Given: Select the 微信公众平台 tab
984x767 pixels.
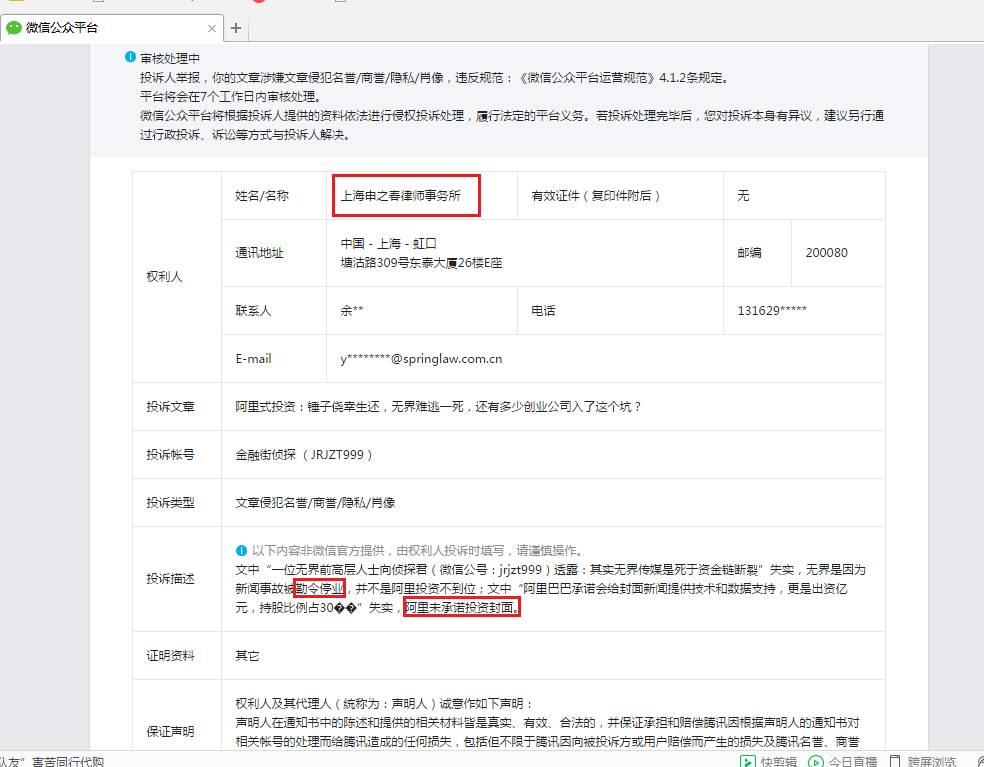Looking at the screenshot, I should [112, 28].
